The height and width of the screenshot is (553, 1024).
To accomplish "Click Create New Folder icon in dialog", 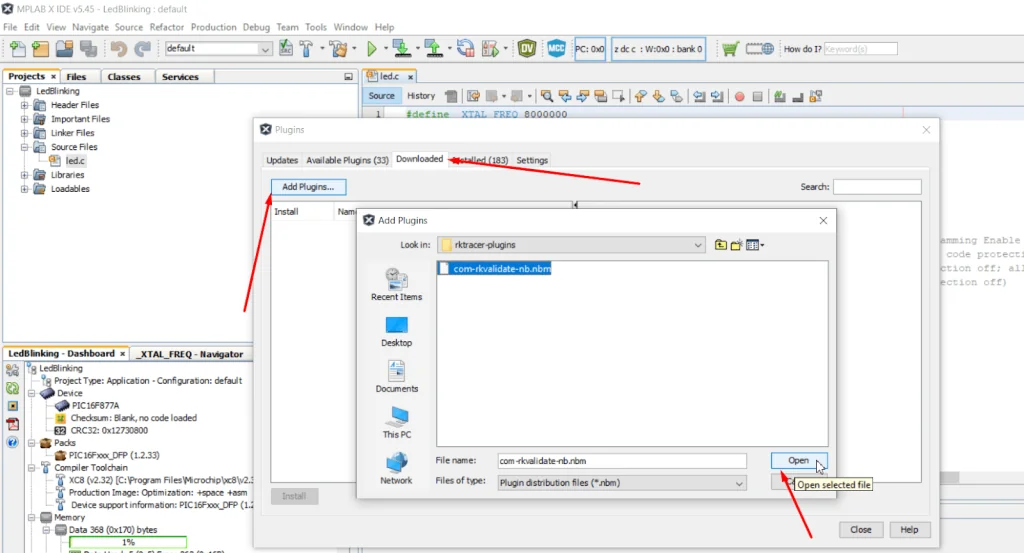I will (x=737, y=245).
